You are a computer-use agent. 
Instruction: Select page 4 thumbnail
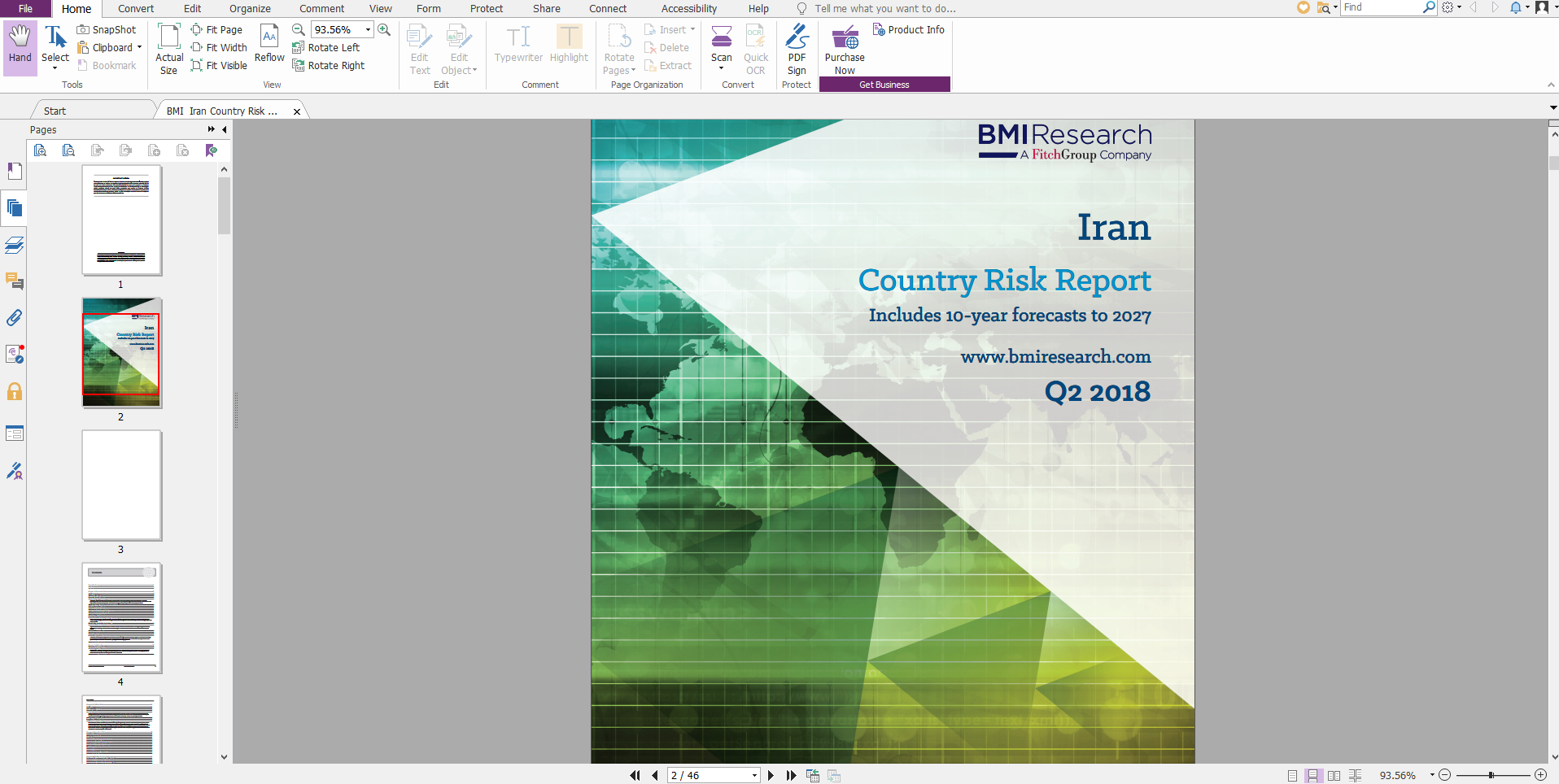tap(121, 618)
